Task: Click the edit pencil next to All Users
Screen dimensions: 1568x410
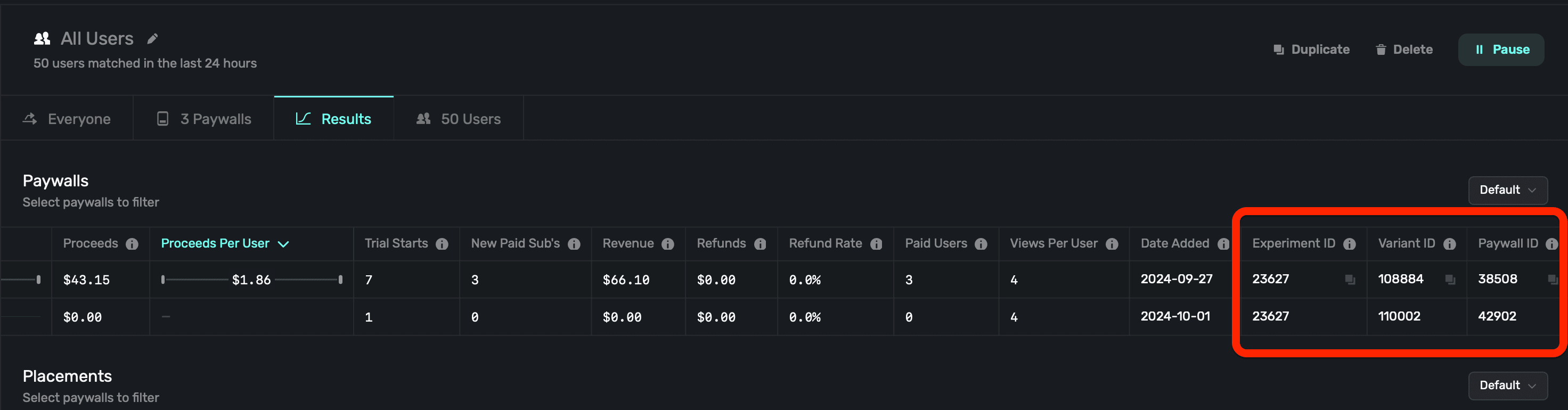Action: point(152,39)
